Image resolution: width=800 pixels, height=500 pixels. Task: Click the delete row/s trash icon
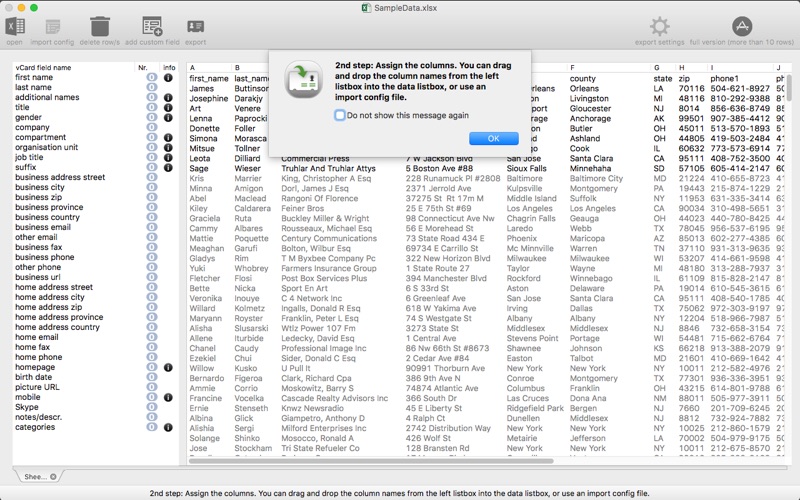[x=100, y=27]
